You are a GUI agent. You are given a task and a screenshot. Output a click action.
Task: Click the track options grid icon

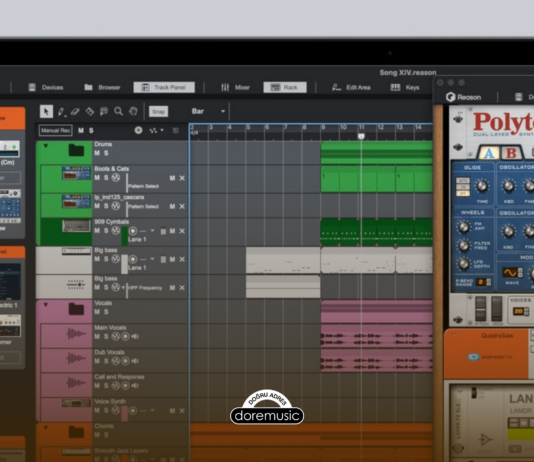tap(175, 130)
